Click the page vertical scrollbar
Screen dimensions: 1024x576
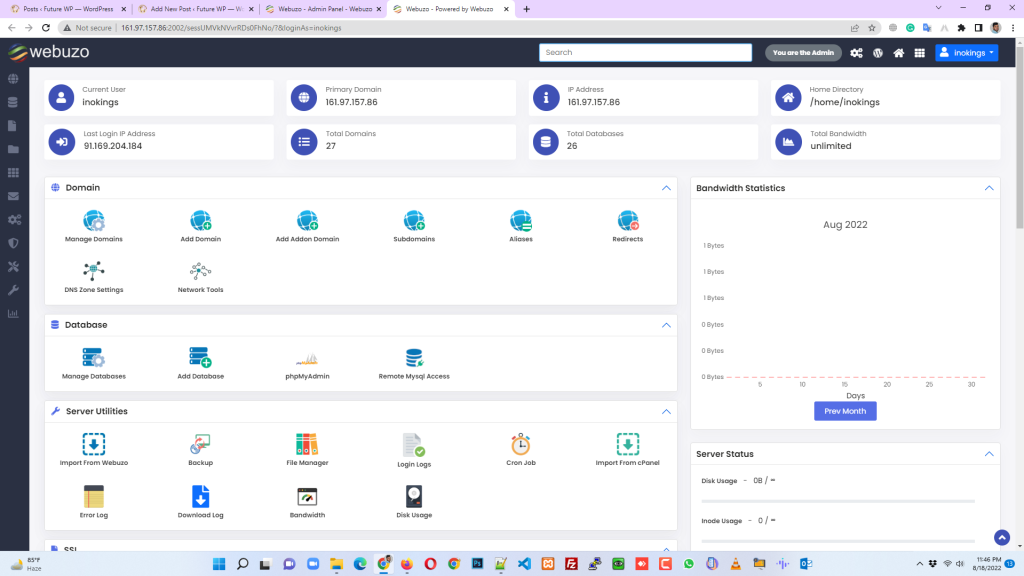point(1019,137)
